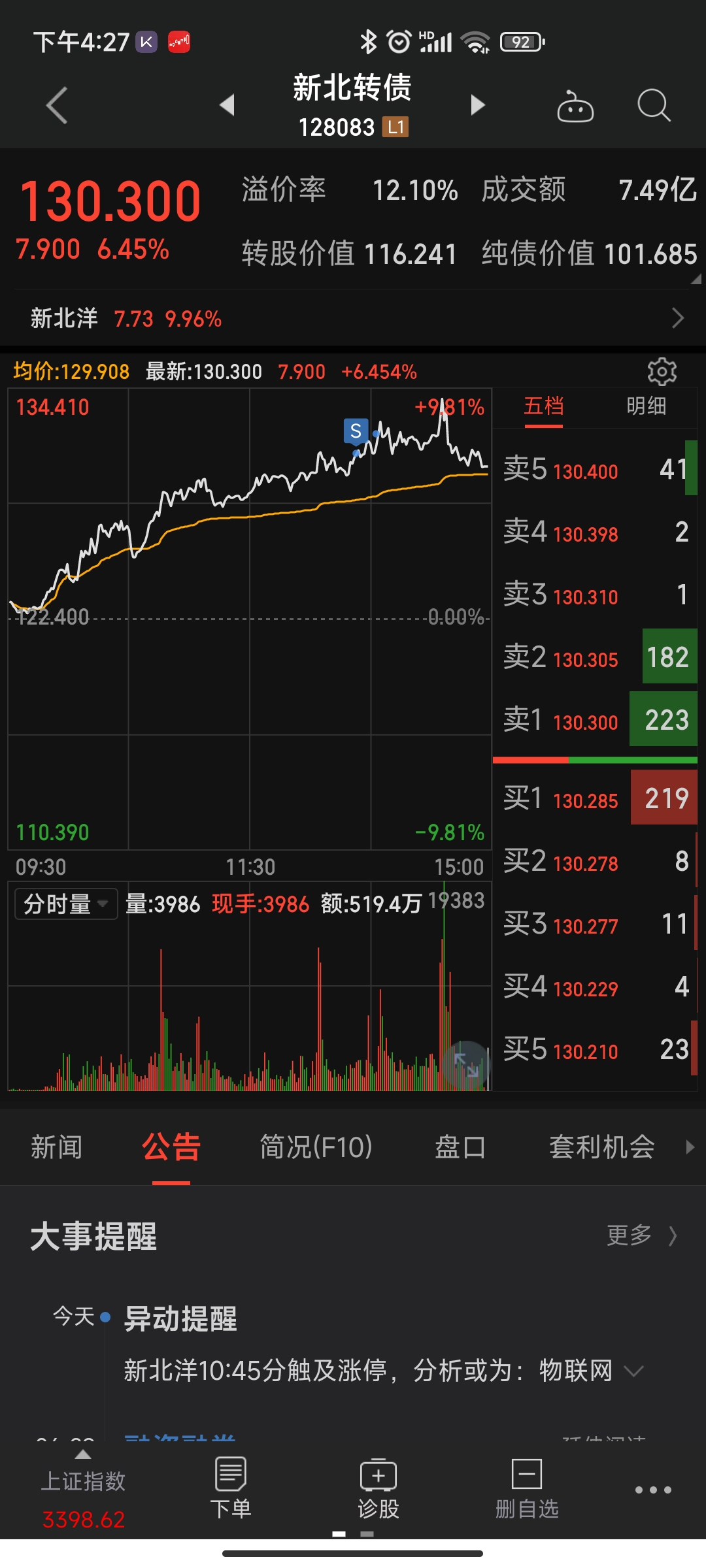Tap the 成交额 7.49亿 value

(657, 190)
